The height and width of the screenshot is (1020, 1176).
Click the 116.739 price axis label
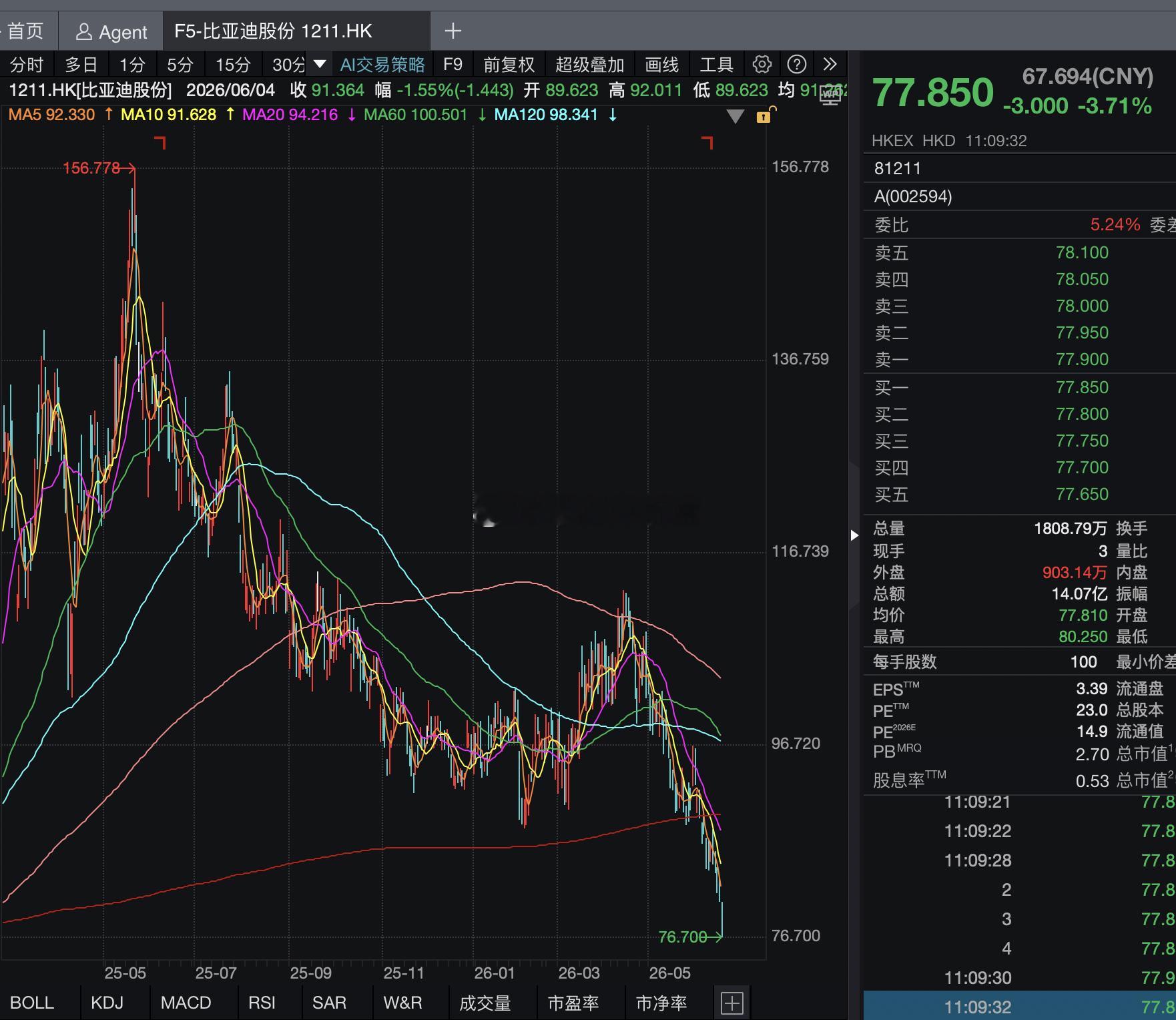pyautogui.click(x=800, y=551)
